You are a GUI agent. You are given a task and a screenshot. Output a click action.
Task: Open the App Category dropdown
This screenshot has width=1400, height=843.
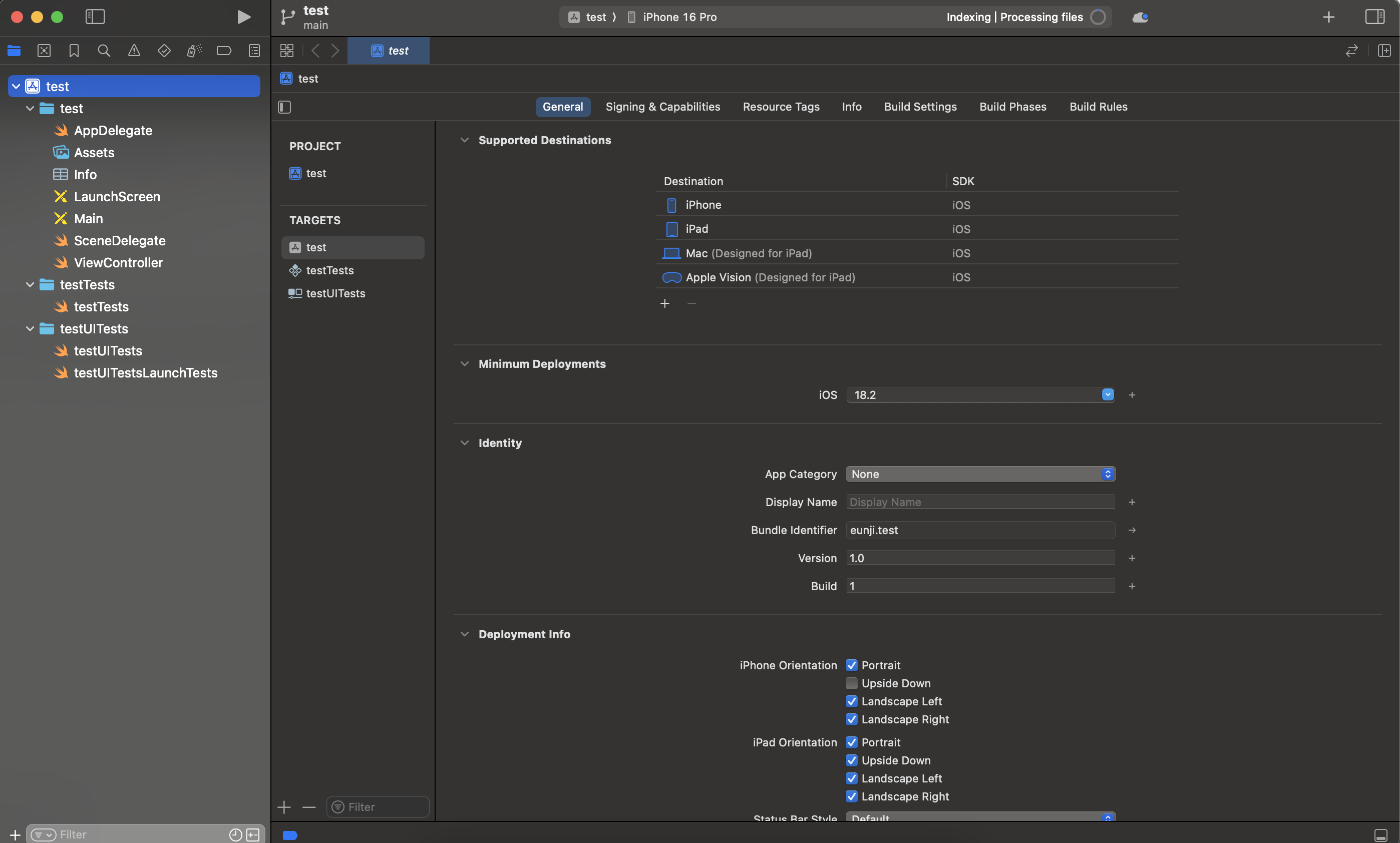pos(980,475)
